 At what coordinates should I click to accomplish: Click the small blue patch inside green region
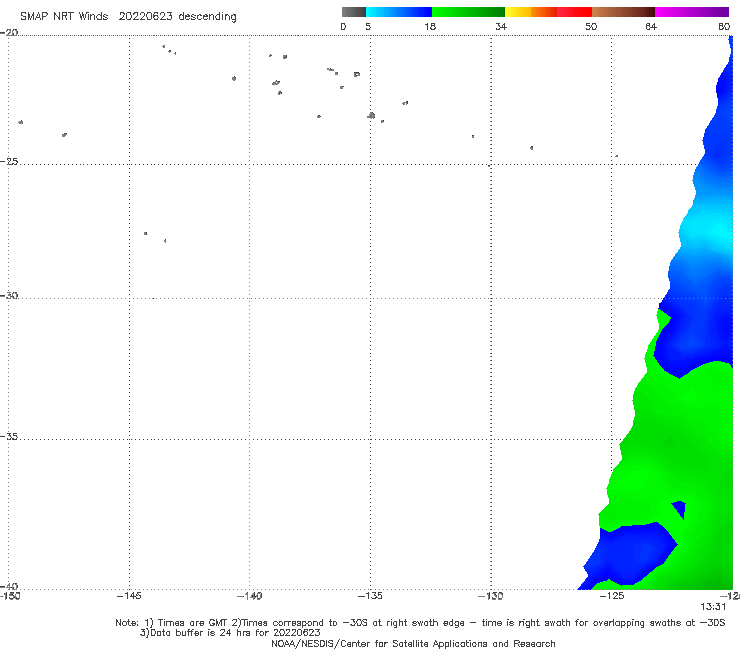(x=679, y=509)
